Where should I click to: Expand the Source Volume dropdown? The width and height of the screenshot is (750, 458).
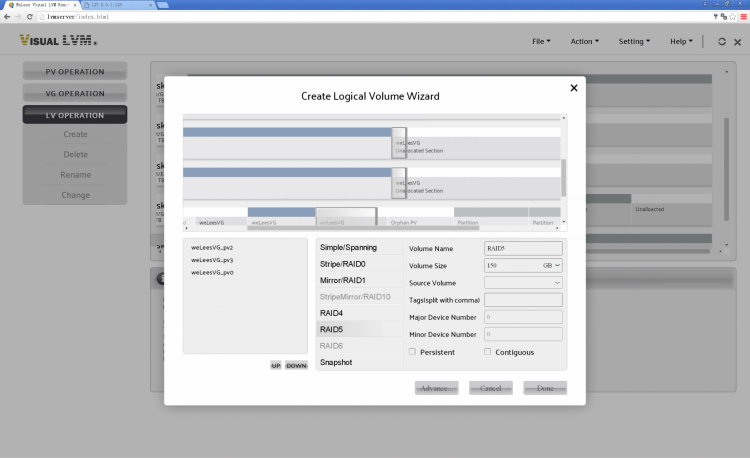pyautogui.click(x=523, y=283)
